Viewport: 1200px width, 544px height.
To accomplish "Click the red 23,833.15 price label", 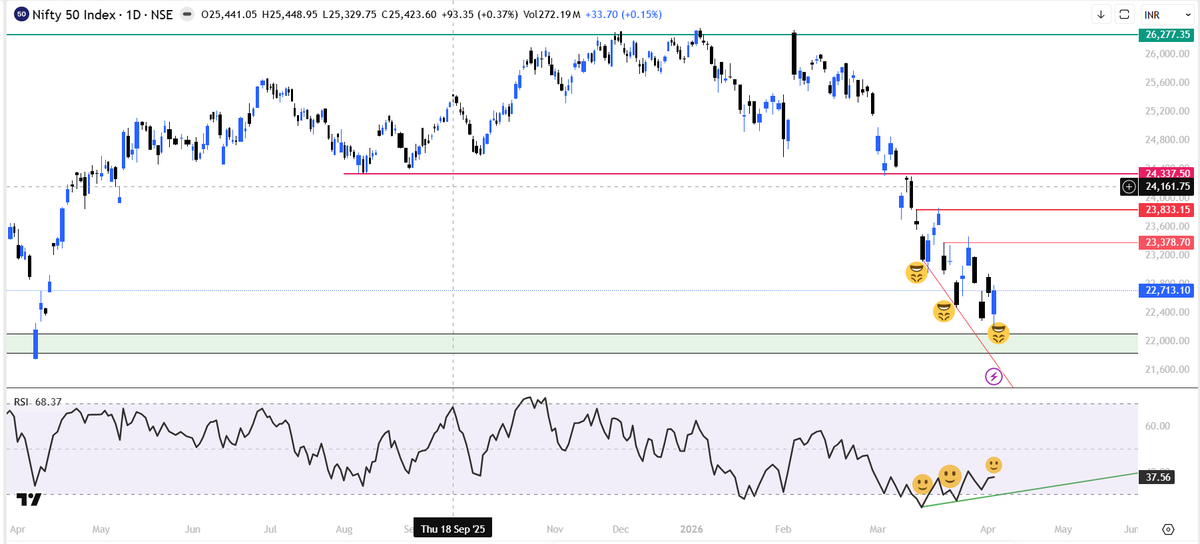I will (x=1167, y=210).
